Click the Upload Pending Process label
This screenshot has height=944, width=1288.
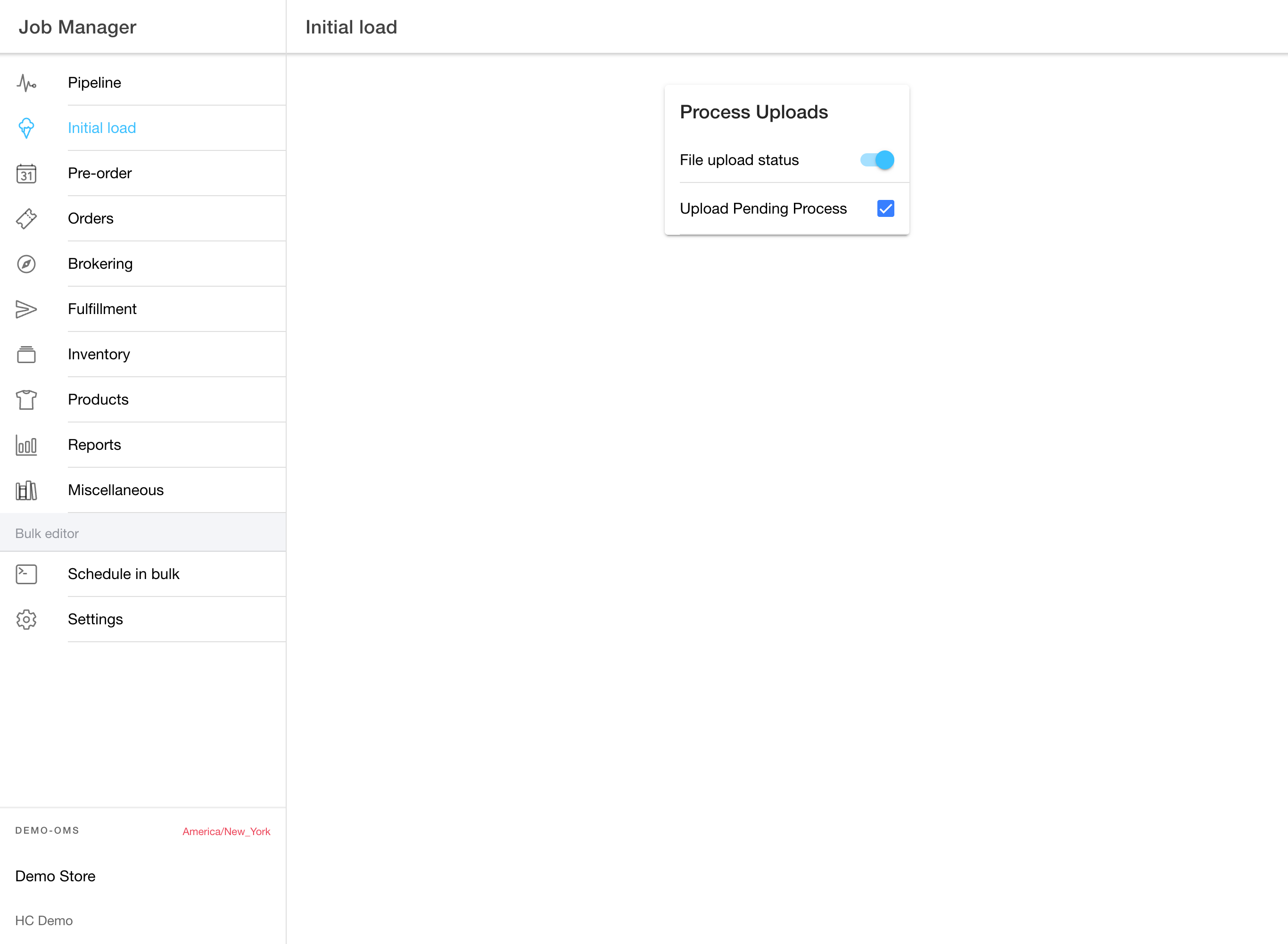[763, 208]
